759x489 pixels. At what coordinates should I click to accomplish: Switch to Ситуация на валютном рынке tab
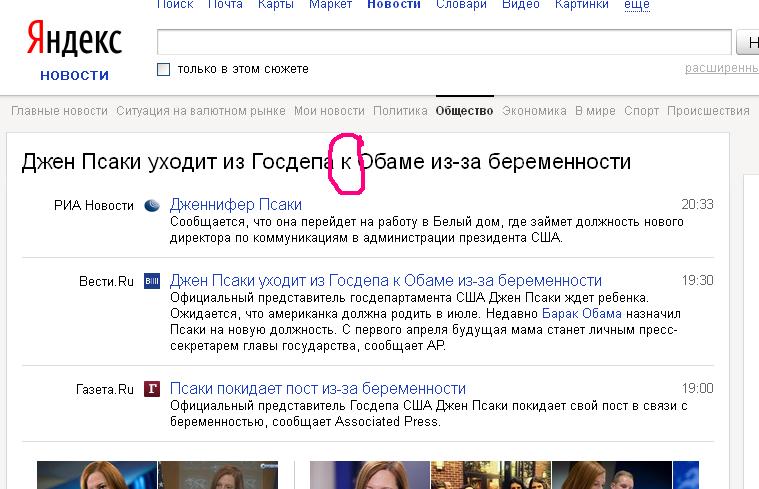(201, 111)
